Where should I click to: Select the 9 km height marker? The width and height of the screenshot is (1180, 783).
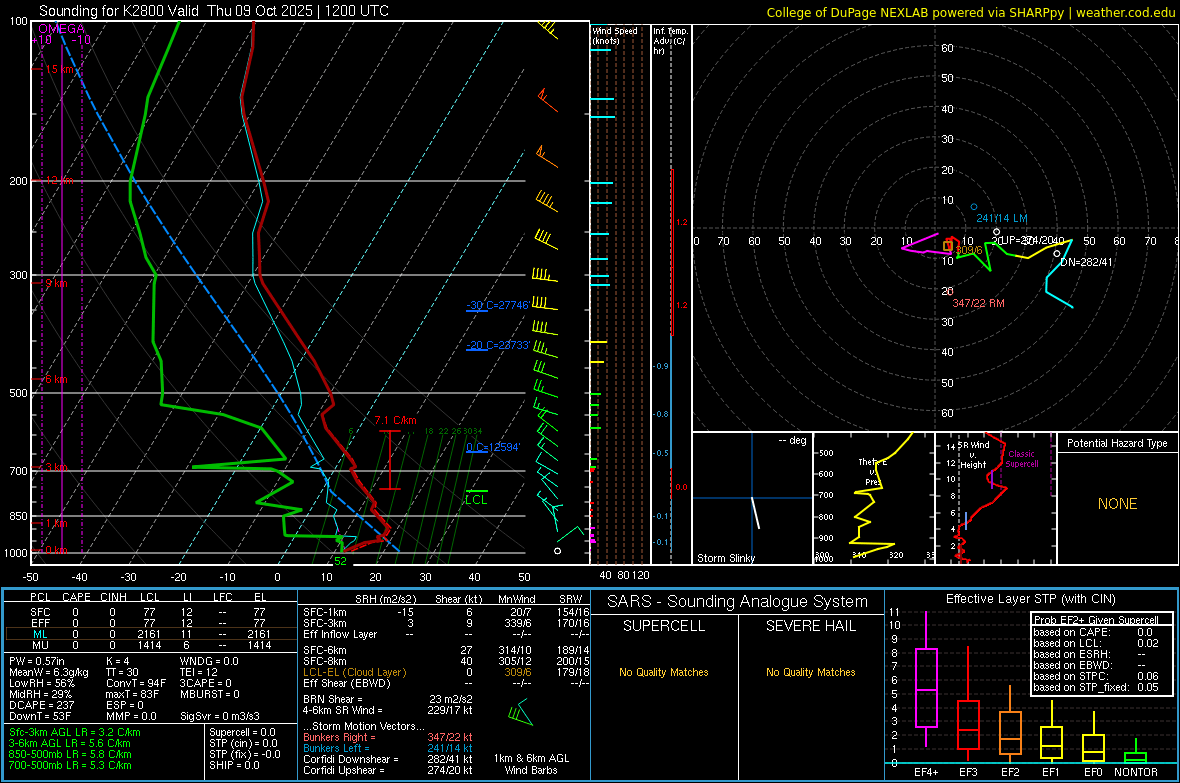click(56, 284)
